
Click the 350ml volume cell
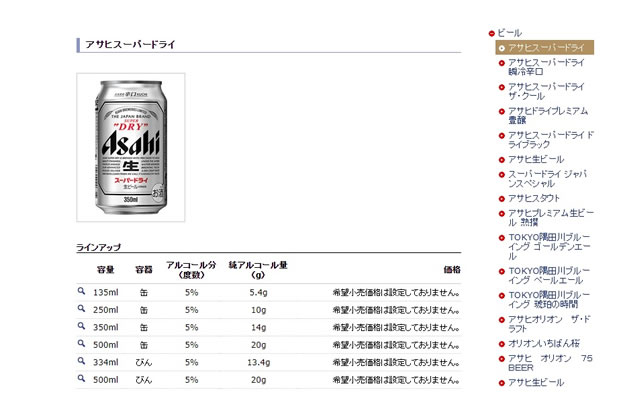tap(106, 327)
